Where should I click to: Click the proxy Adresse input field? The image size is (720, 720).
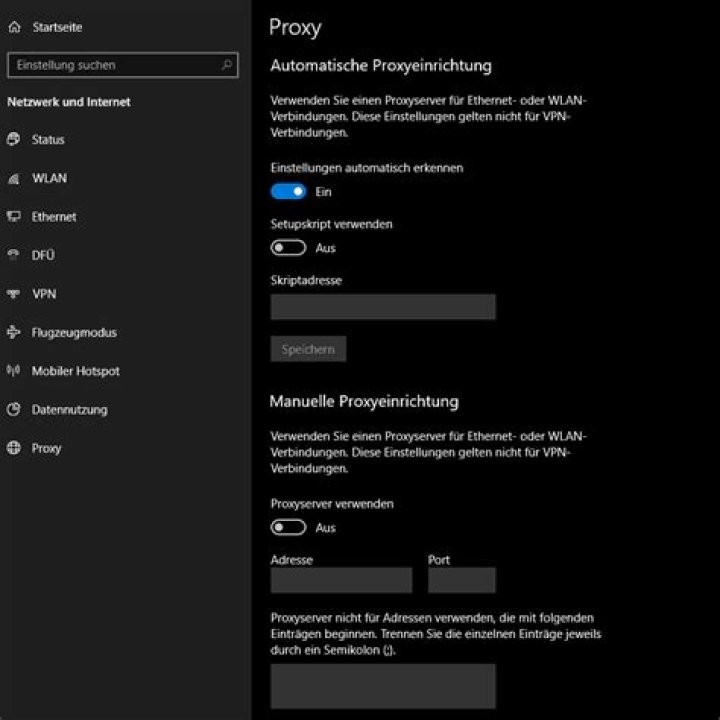341,580
